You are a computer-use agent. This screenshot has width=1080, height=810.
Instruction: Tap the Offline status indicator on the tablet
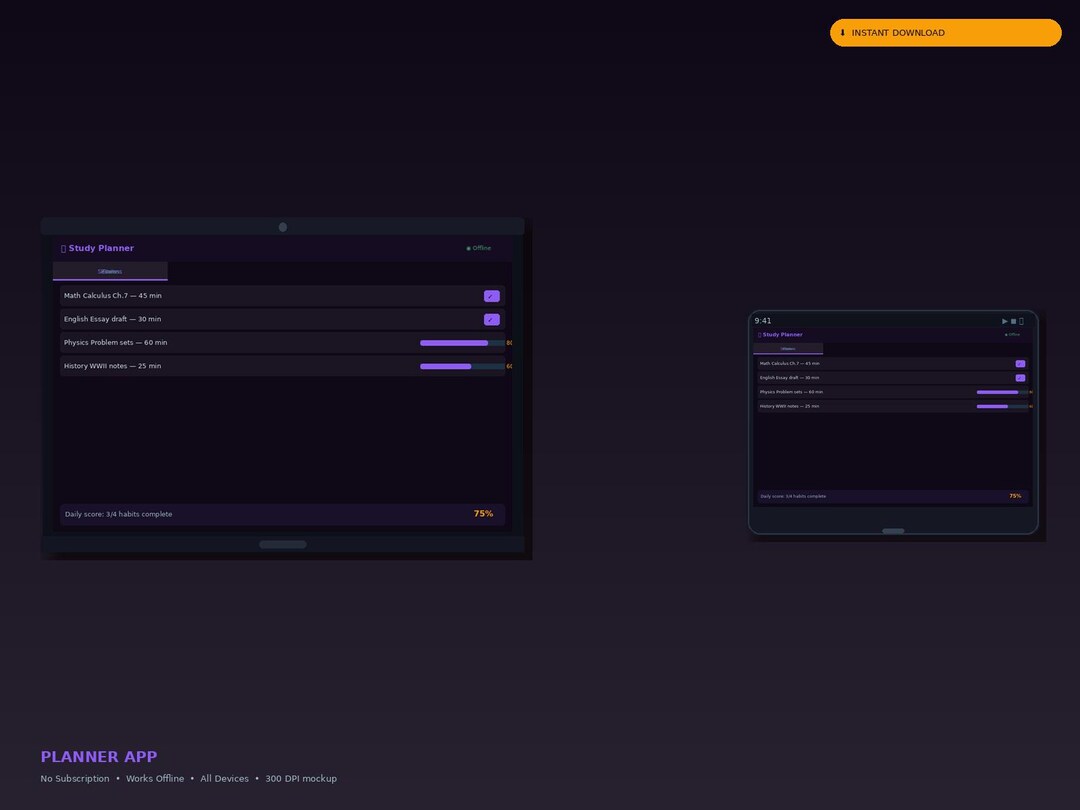coord(1012,335)
